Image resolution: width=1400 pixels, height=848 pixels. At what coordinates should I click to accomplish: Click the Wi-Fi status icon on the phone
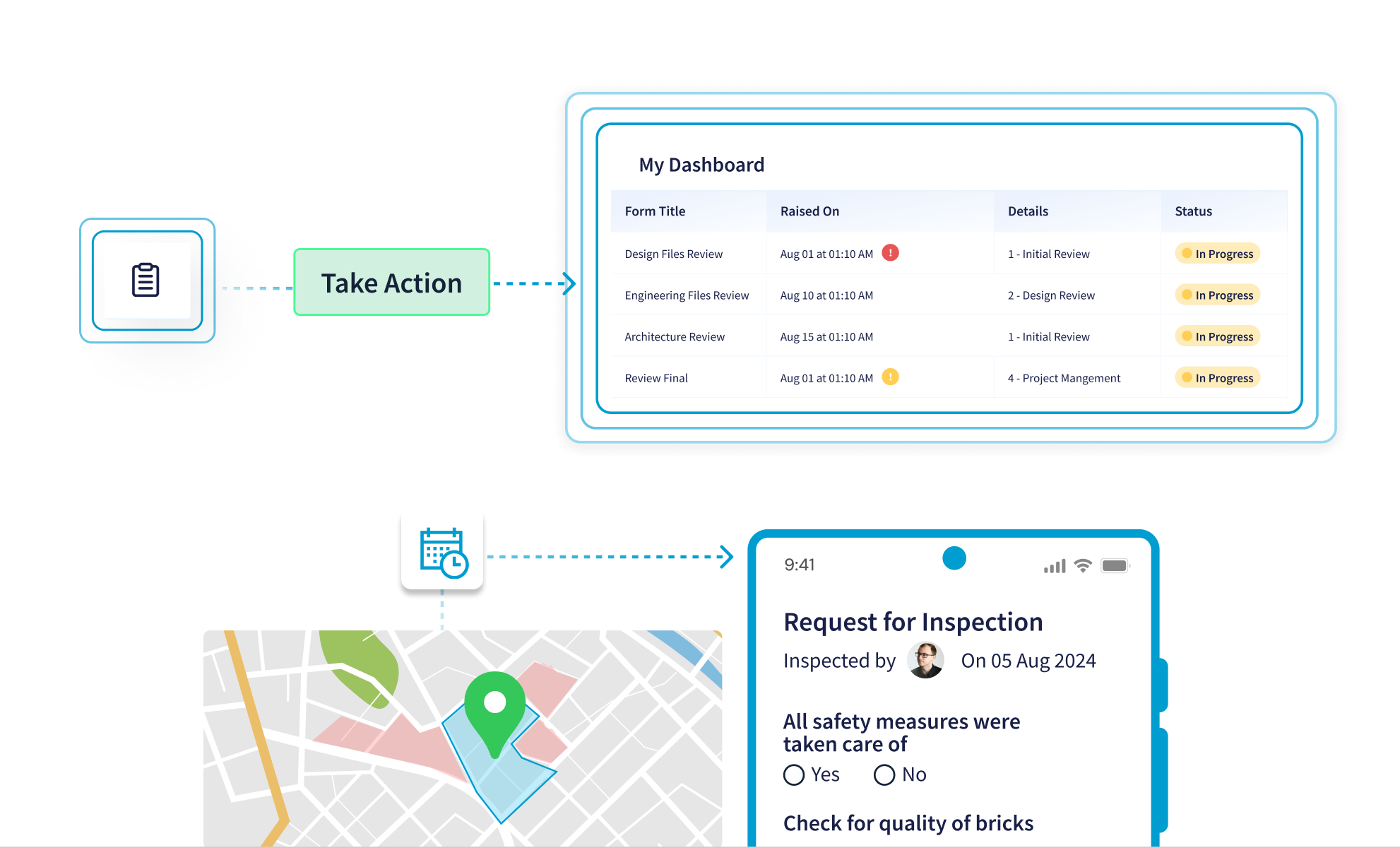(1083, 566)
